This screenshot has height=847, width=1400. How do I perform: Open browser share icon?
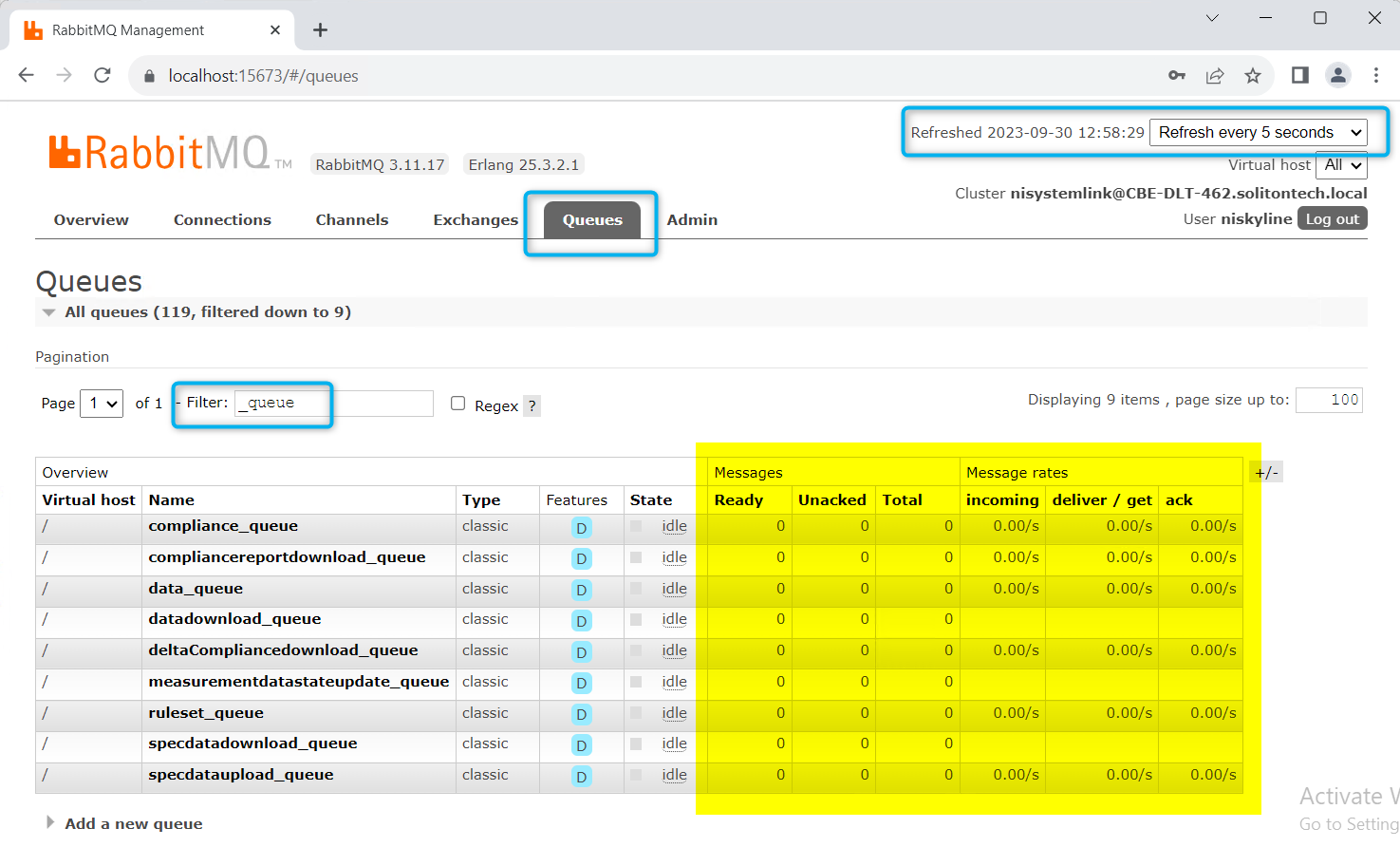point(1215,76)
